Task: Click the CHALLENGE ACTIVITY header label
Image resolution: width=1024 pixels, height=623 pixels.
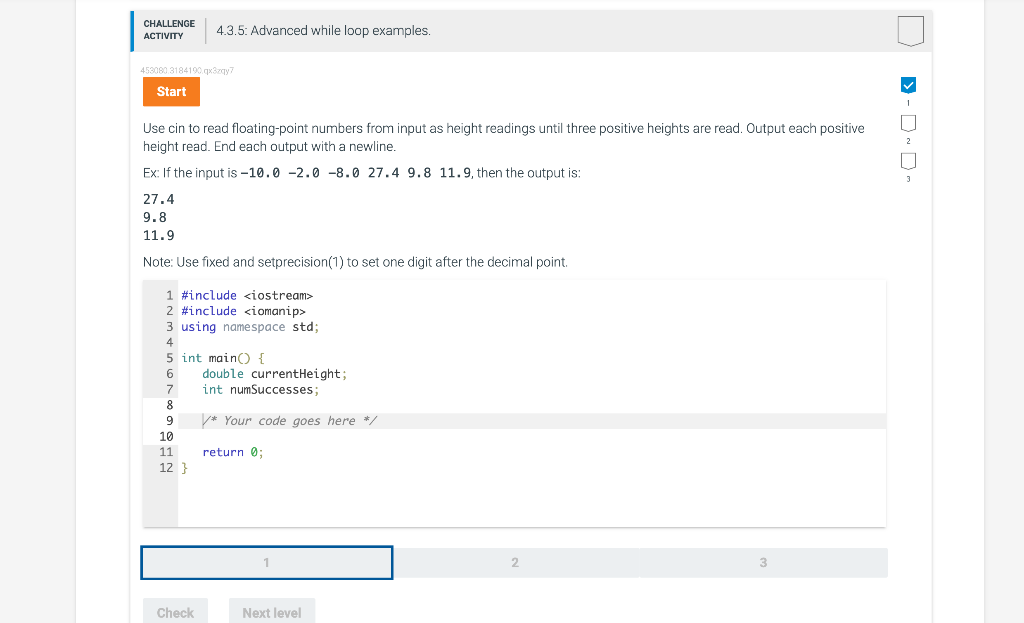Action: coord(169,29)
